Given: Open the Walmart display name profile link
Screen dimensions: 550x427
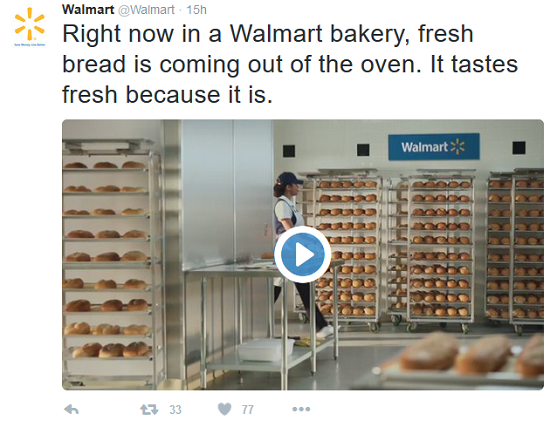Looking at the screenshot, I should coord(88,9).
